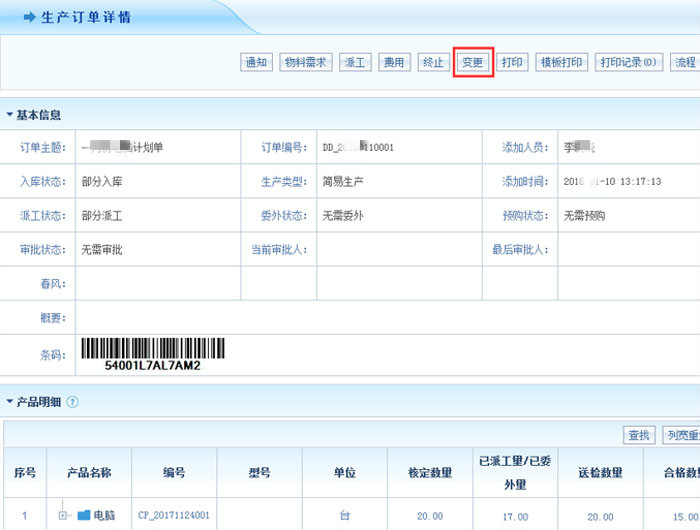Click the 产品名称 column header
The image size is (700, 530).
(x=88, y=473)
